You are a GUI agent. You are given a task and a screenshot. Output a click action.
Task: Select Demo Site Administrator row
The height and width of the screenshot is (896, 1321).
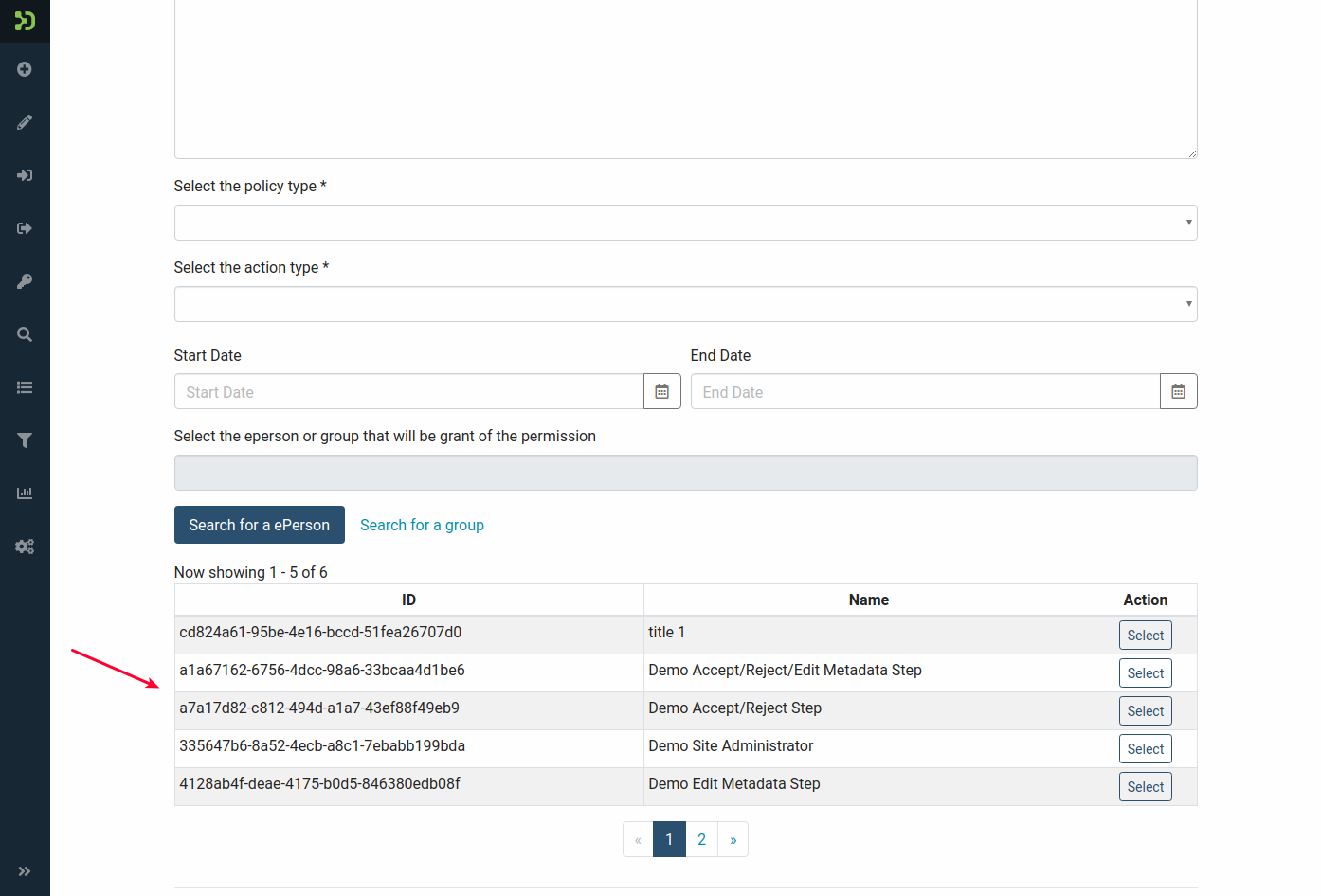1145,749
